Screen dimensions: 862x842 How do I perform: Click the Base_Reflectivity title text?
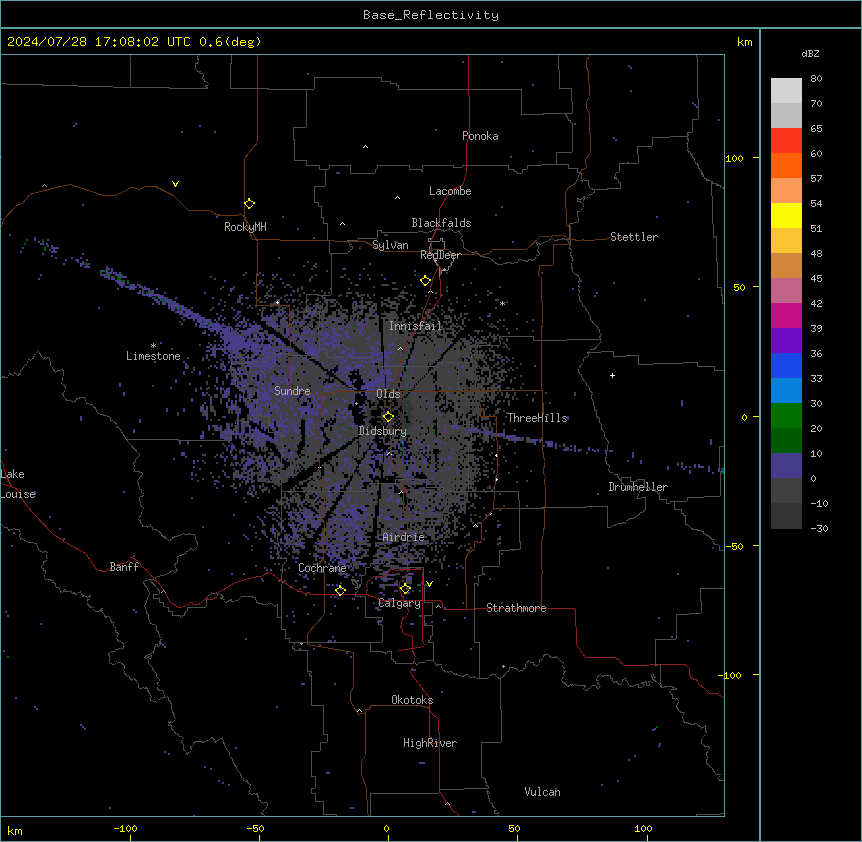coord(431,15)
